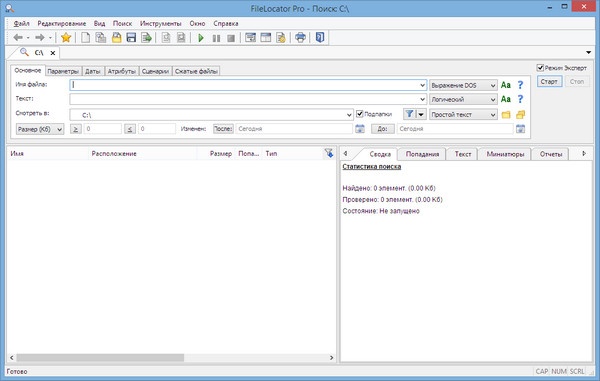Open calendar picker for После date
This screenshot has width=600, height=381.
point(360,129)
